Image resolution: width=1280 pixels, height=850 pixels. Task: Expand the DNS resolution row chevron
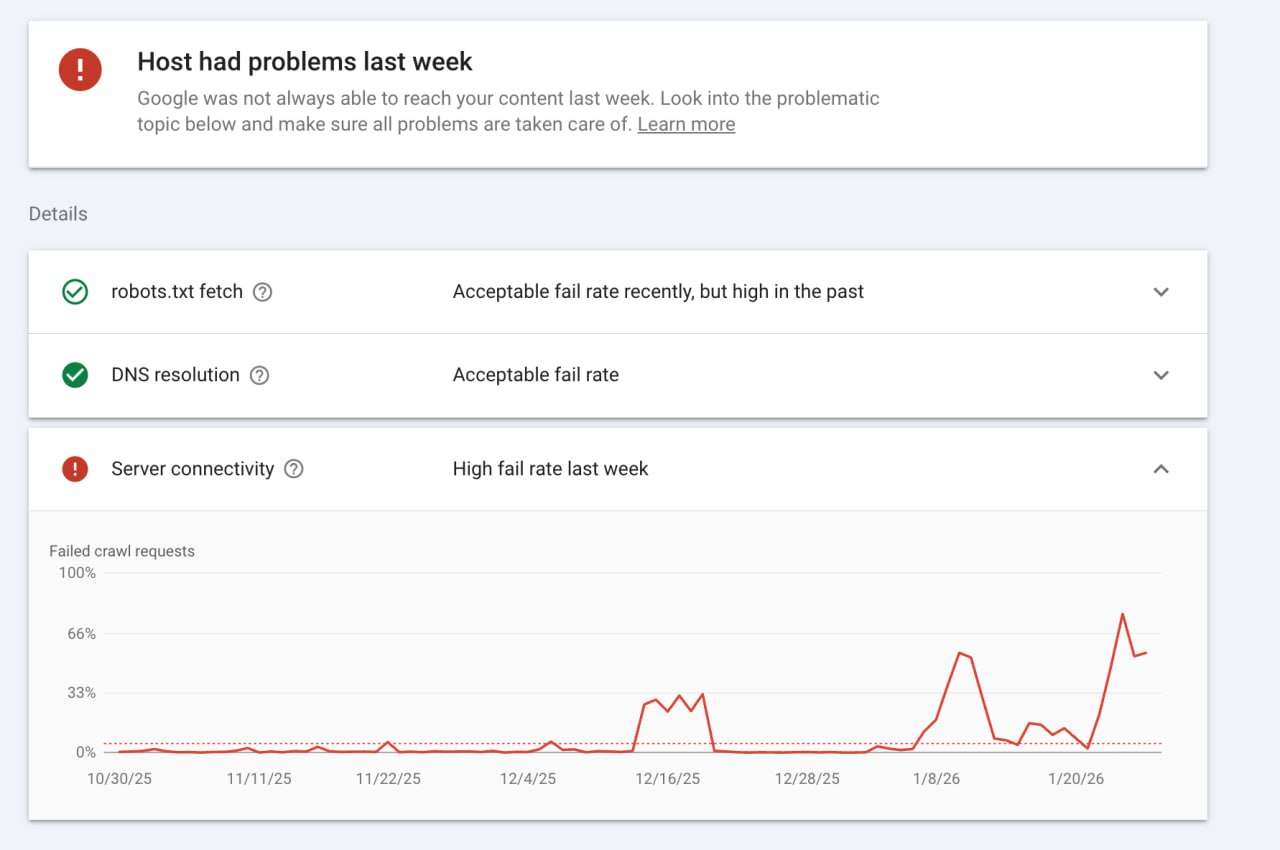click(1161, 375)
